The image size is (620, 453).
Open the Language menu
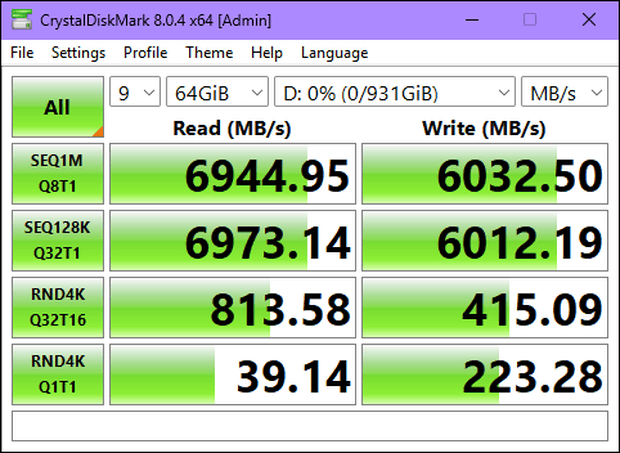pos(335,53)
